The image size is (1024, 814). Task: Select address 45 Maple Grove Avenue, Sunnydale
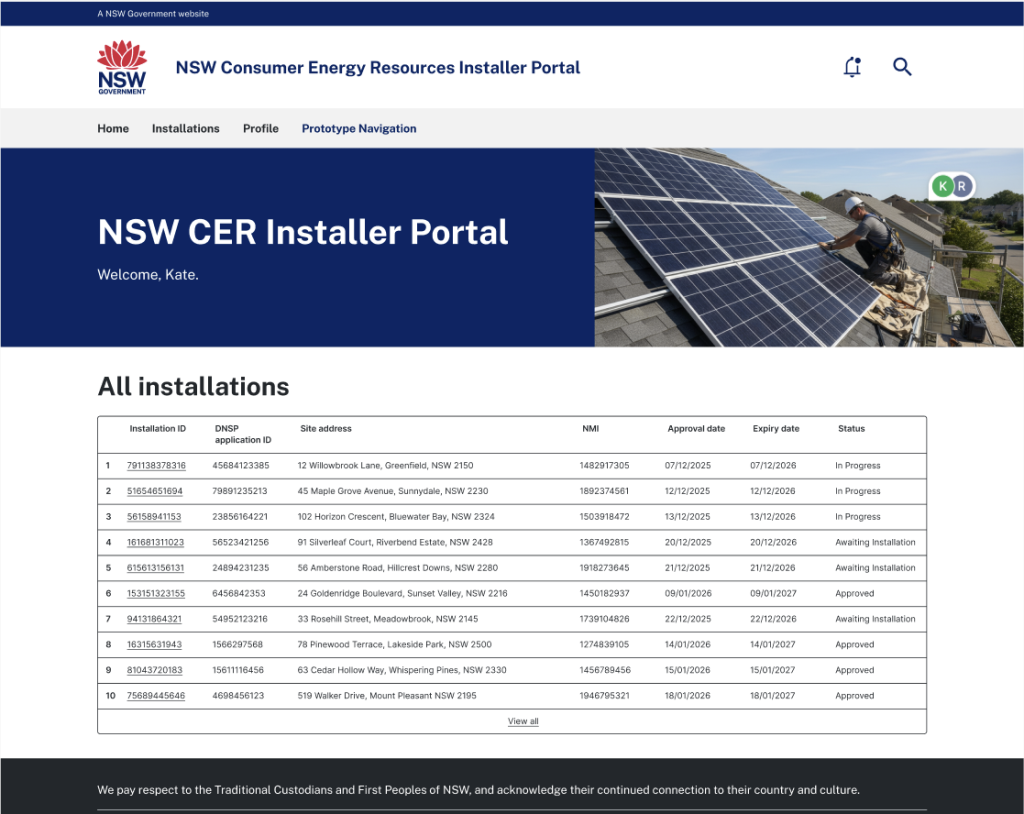point(392,491)
